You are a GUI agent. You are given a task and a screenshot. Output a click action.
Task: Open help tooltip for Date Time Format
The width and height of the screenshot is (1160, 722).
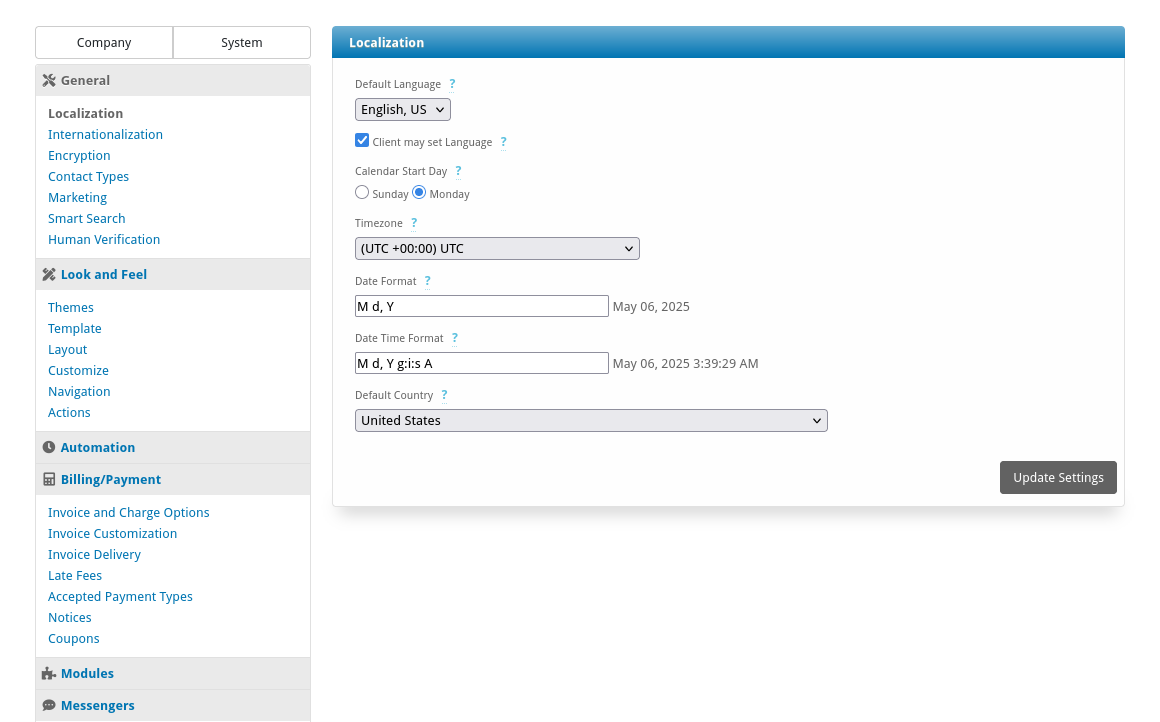(454, 338)
